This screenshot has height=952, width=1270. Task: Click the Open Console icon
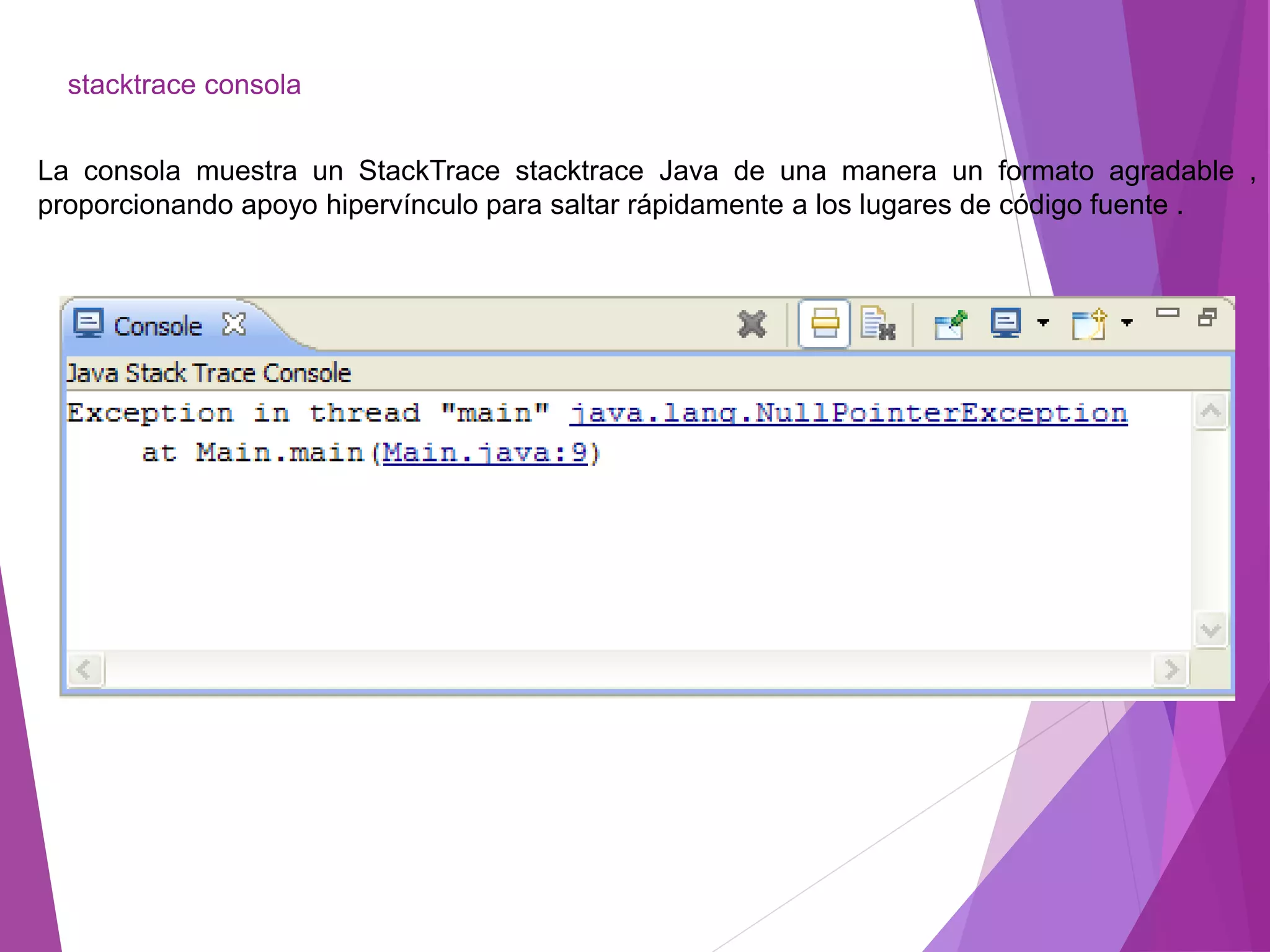1090,324
